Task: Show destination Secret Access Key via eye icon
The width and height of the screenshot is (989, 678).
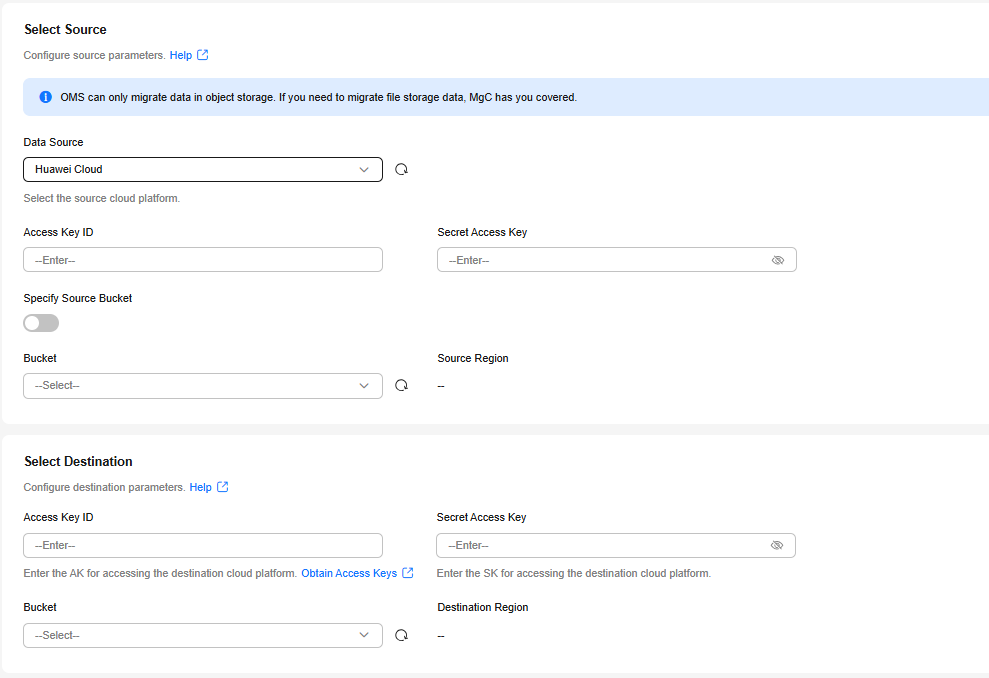Action: point(777,545)
